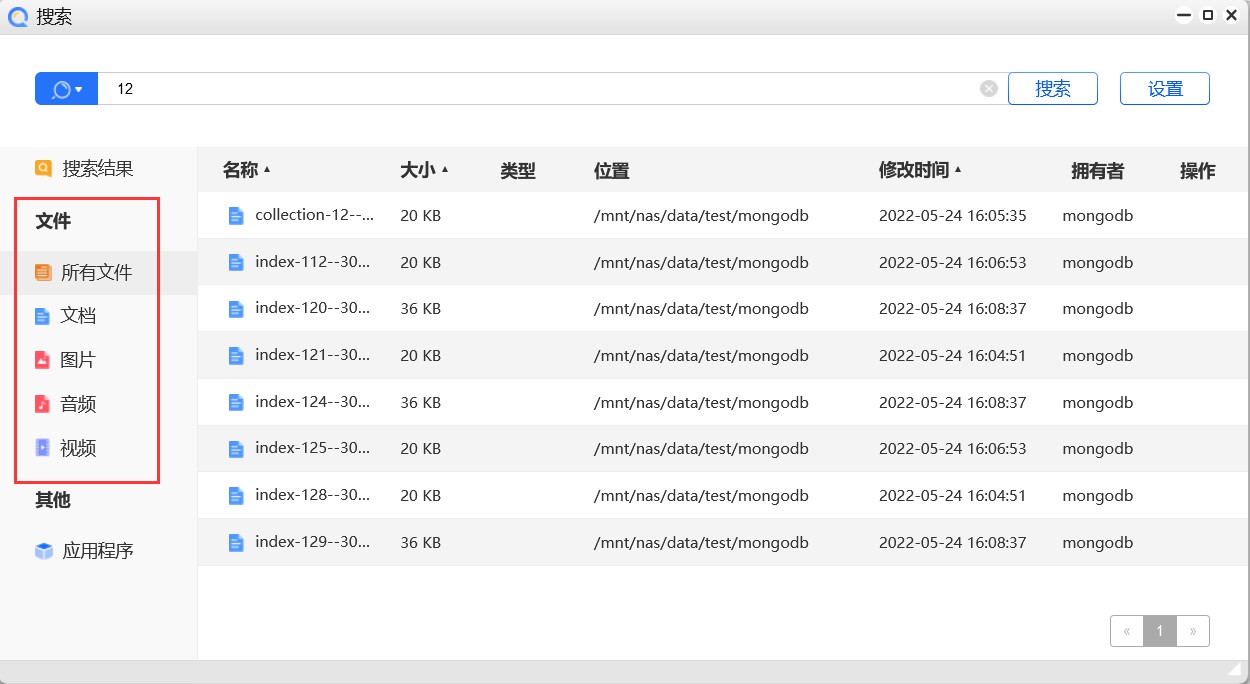1250x684 pixels.
Task: Click the 应用程序 cube icon
Action: [x=44, y=551]
